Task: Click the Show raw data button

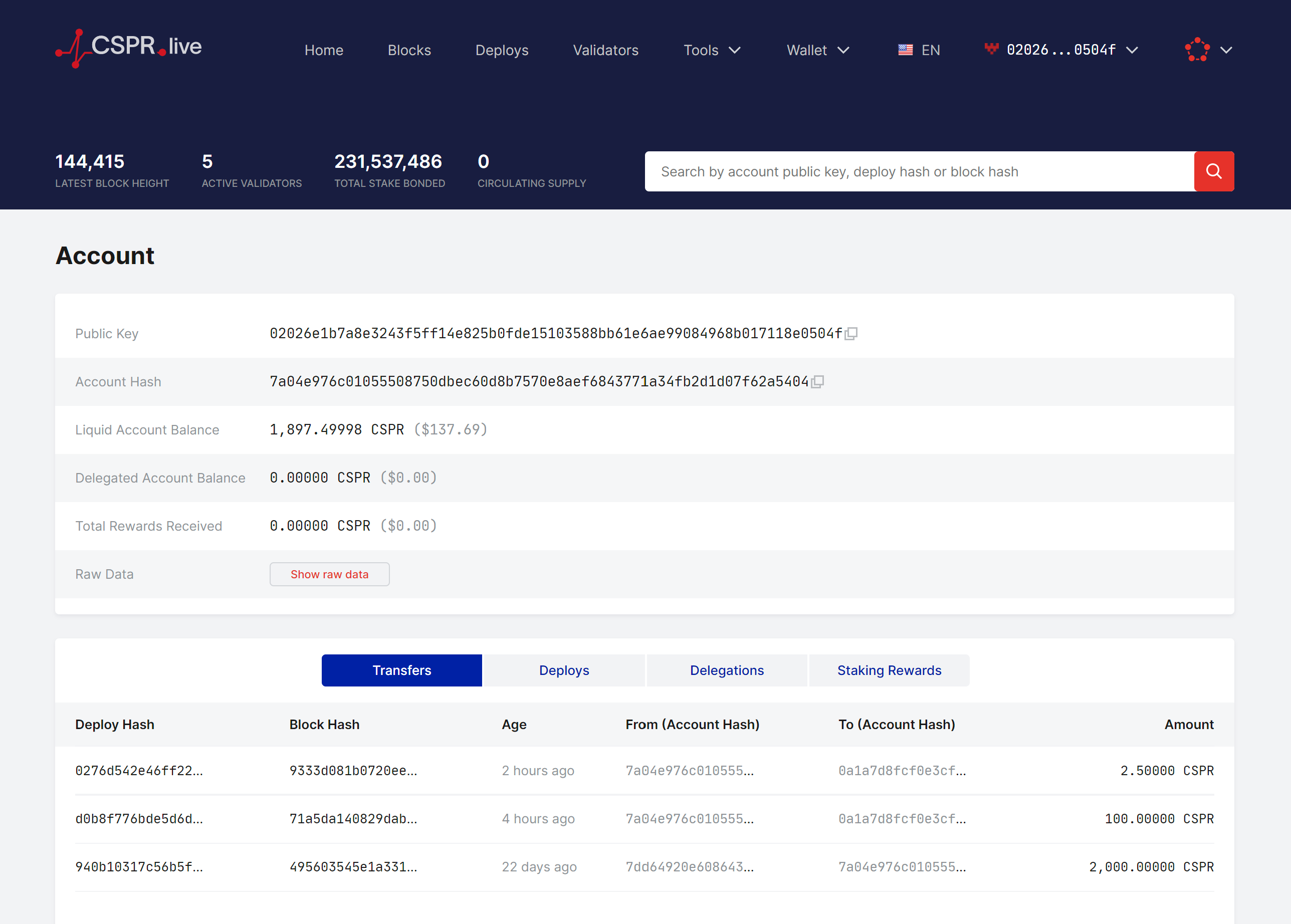Action: pyautogui.click(x=329, y=574)
